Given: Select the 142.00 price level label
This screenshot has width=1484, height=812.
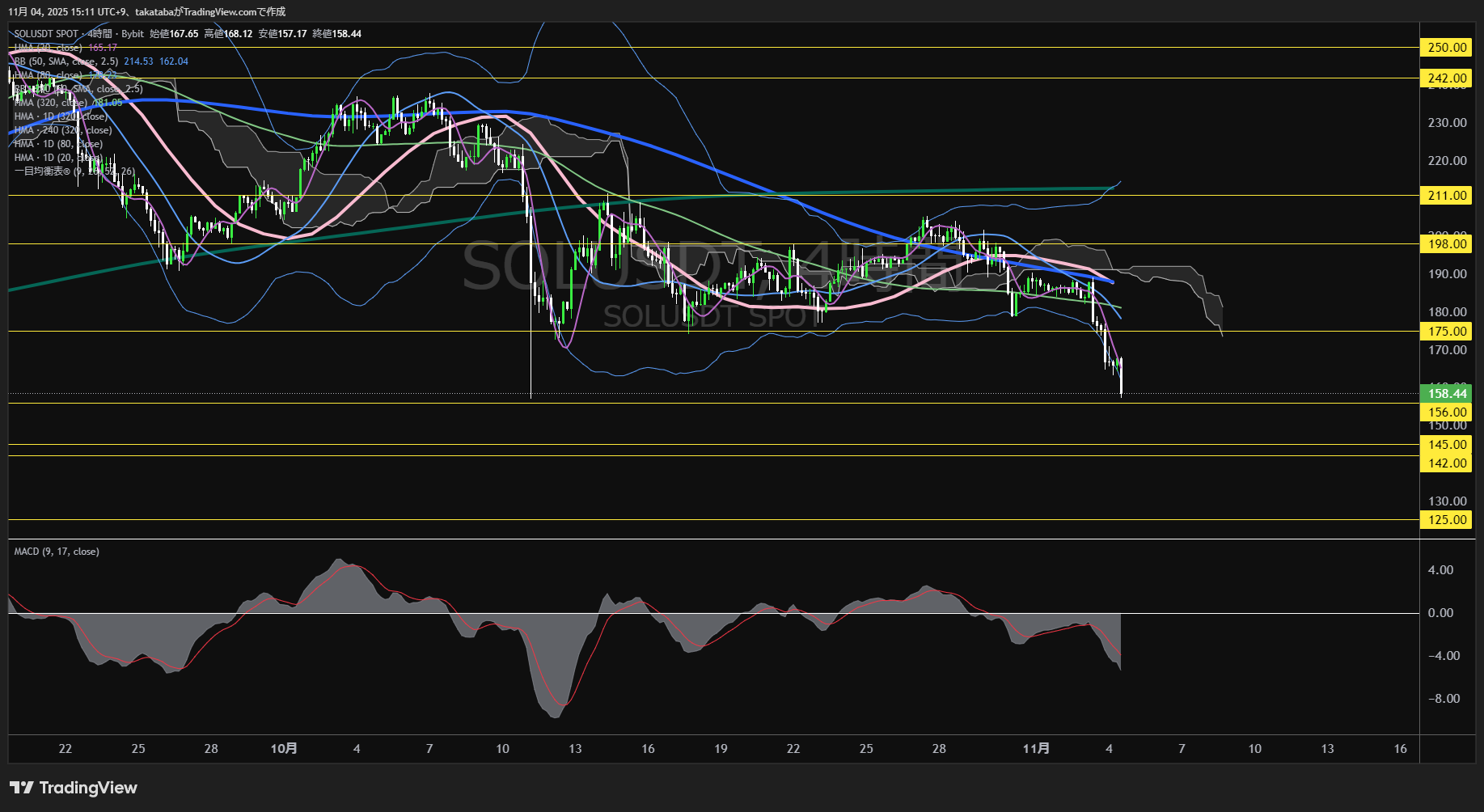Looking at the screenshot, I should 1447,463.
